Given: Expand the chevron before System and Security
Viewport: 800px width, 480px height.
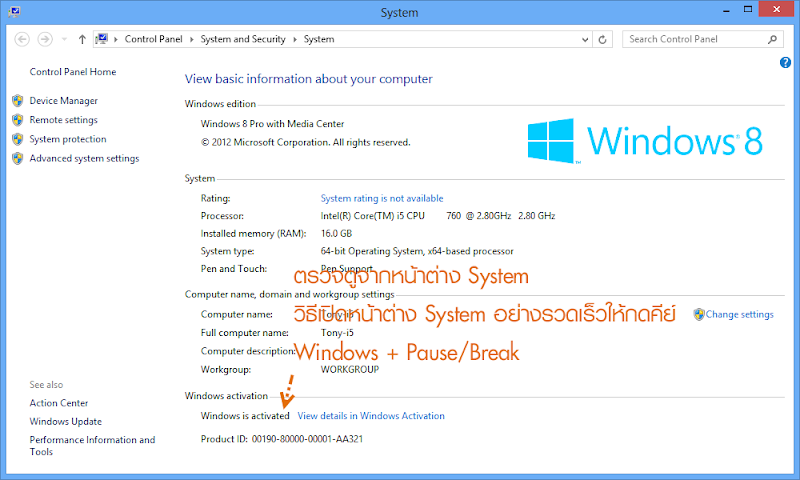Looking at the screenshot, I should tap(191, 39).
